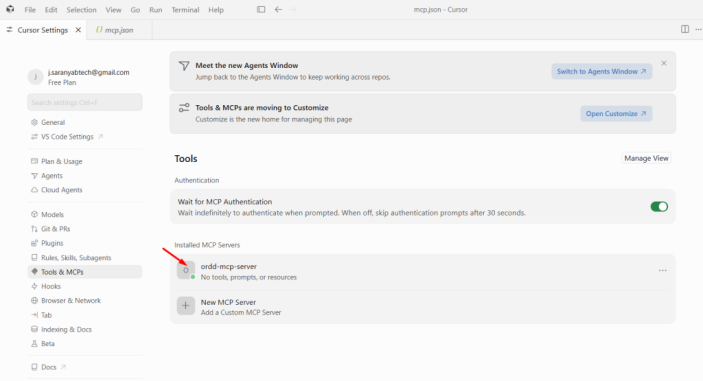Open the Go menu
This screenshot has height=381, width=703.
[135, 9]
